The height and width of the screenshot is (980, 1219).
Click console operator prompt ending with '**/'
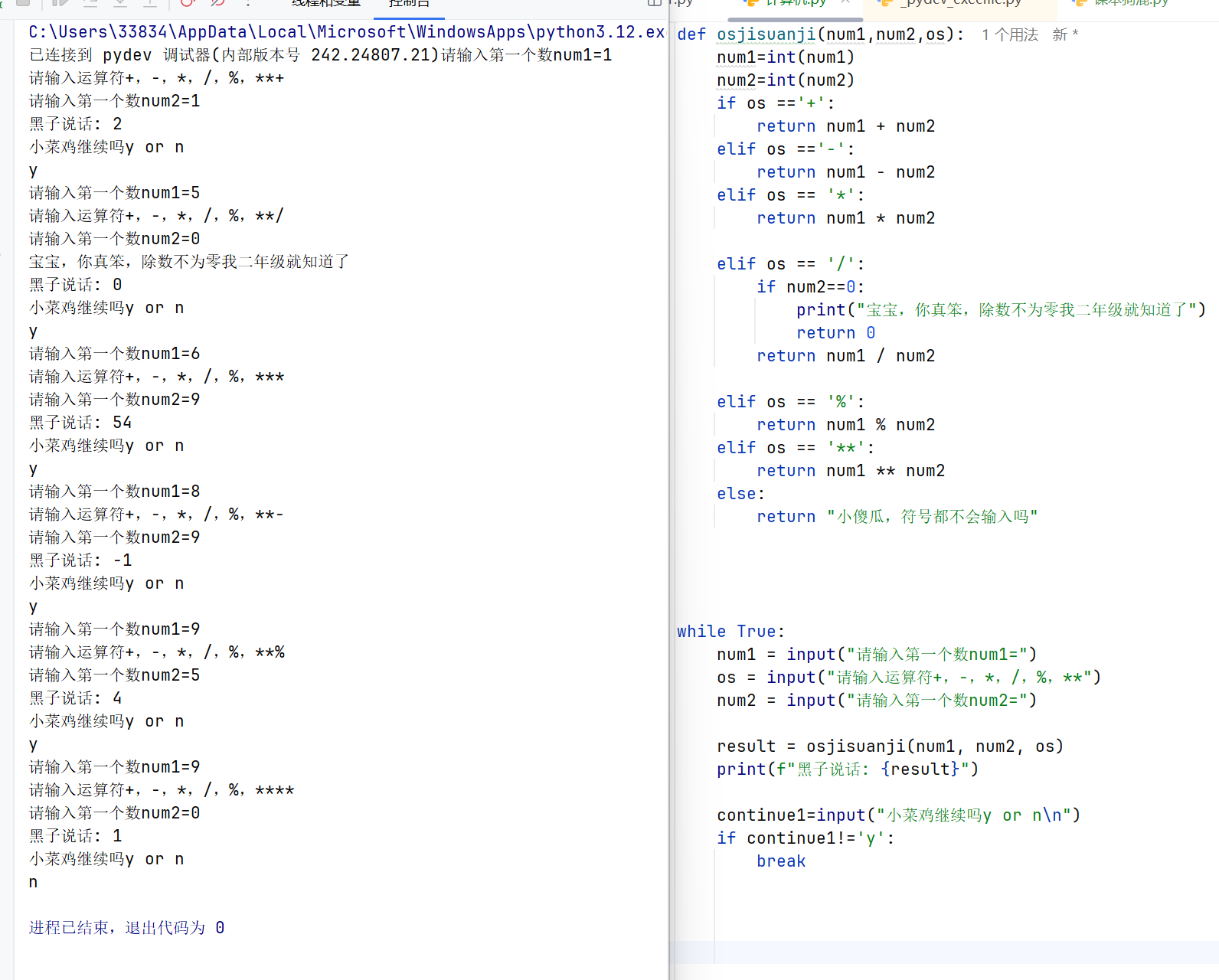pos(156,216)
